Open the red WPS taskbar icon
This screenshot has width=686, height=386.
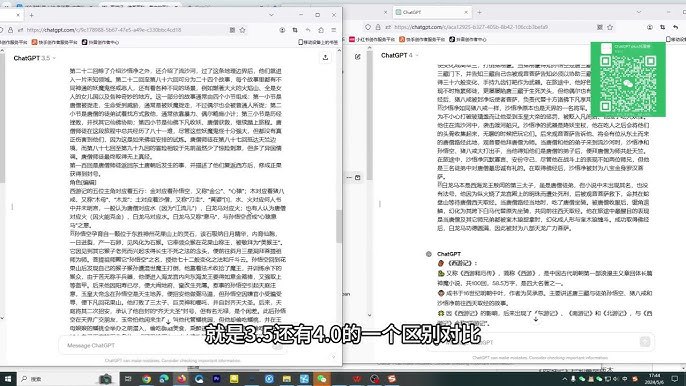click(x=357, y=379)
